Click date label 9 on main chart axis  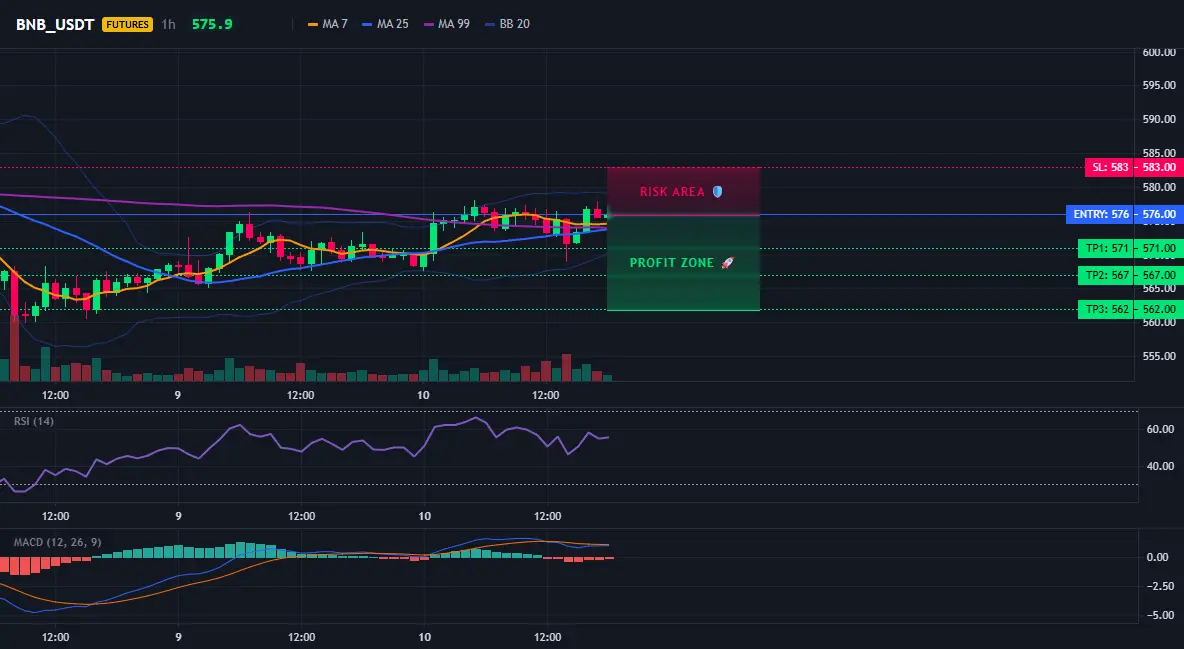[177, 395]
